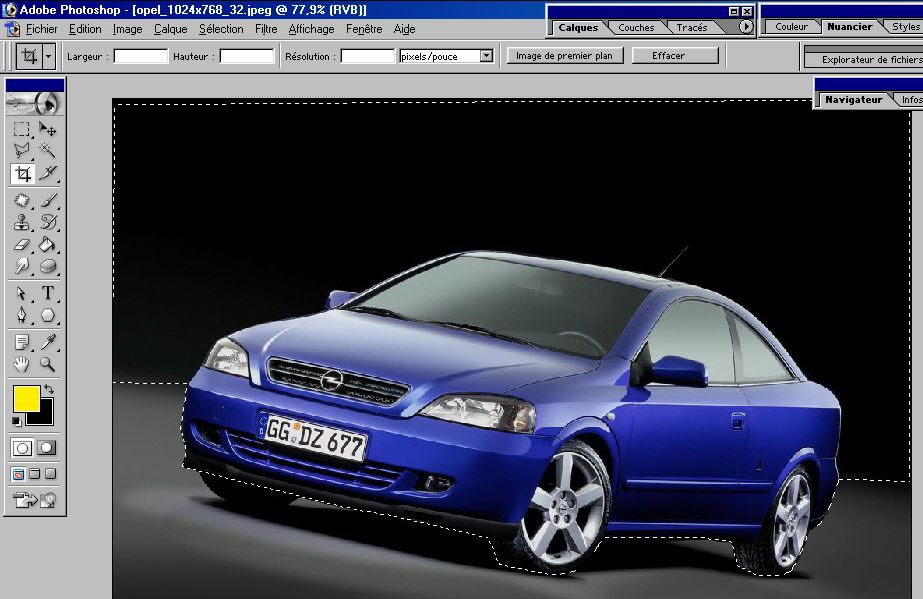Select the Slice tool
923x599 pixels.
48,173
